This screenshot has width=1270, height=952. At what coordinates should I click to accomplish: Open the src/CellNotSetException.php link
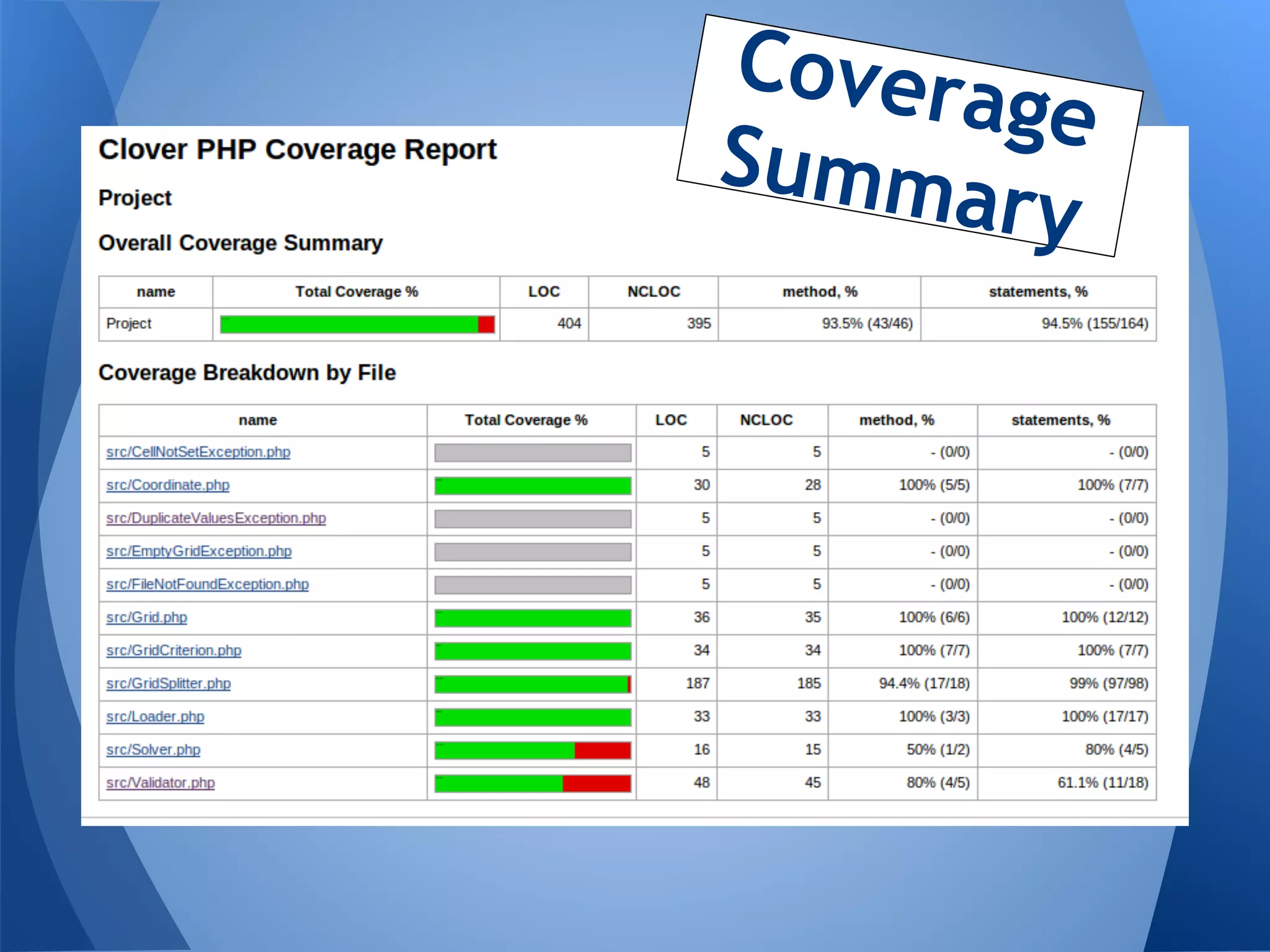pos(198,452)
